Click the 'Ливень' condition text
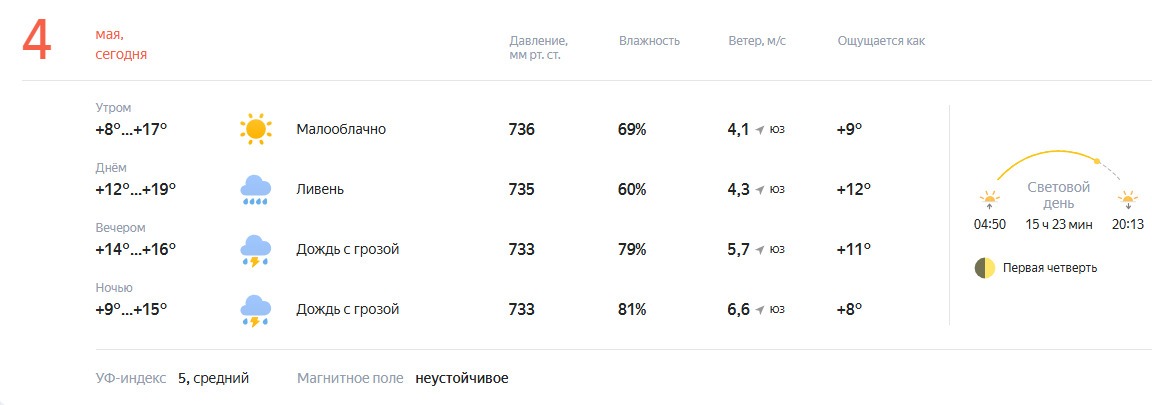This screenshot has height=405, width=1152. 320,190
